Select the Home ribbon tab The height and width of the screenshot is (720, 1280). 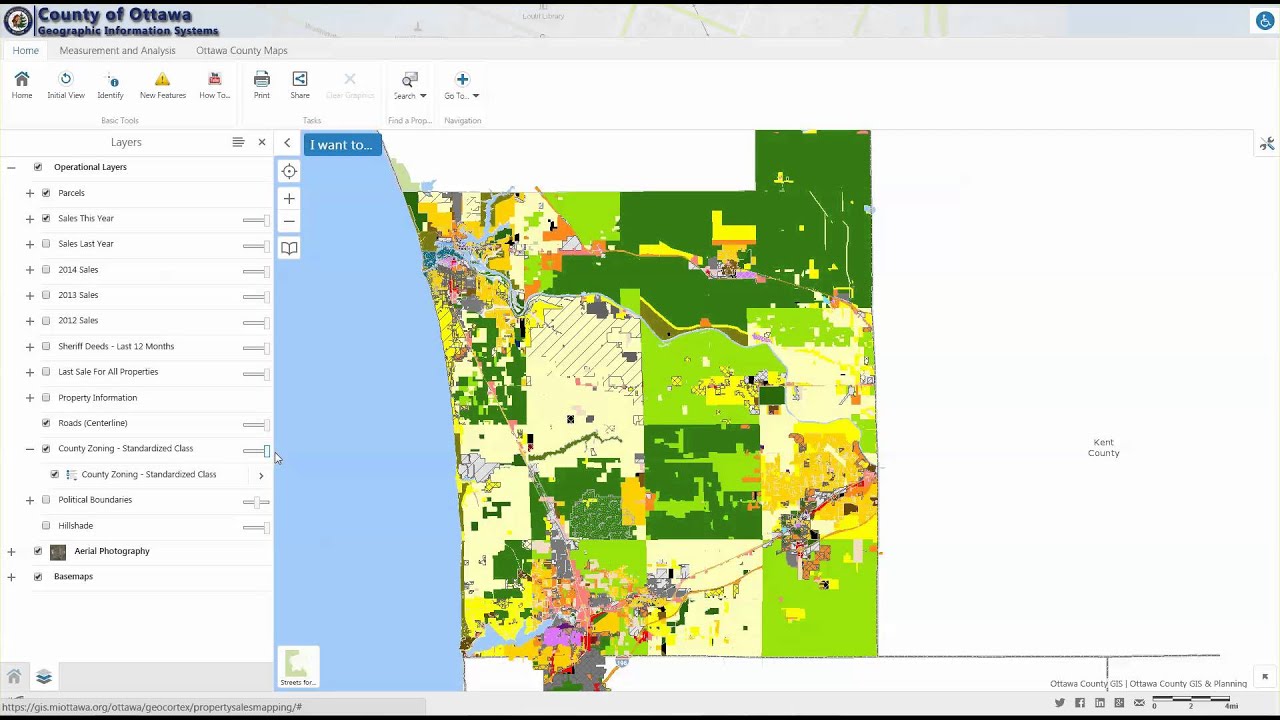pos(26,50)
